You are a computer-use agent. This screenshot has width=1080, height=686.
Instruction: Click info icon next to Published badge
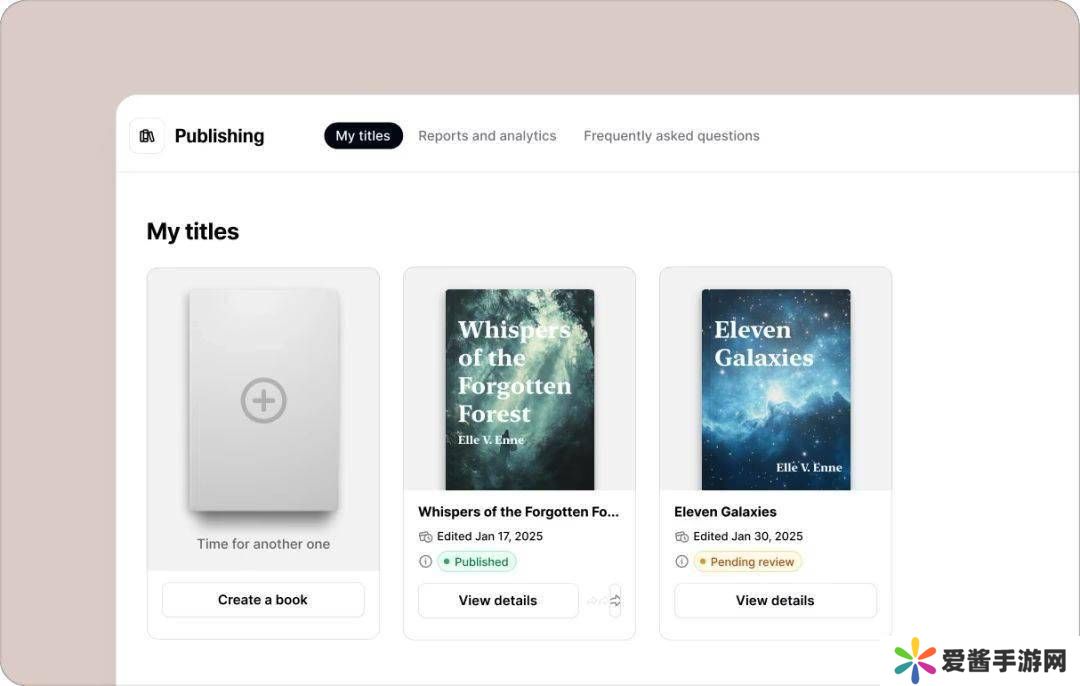point(425,562)
